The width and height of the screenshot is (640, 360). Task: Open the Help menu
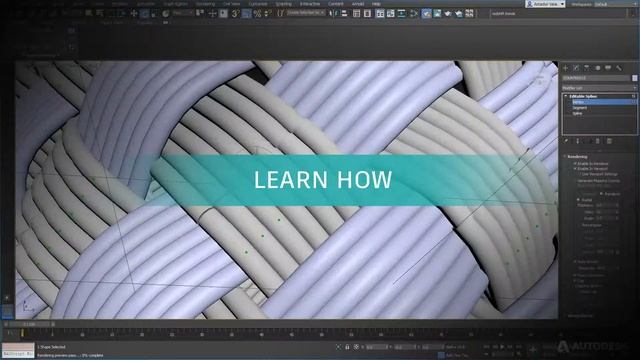[x=376, y=4]
